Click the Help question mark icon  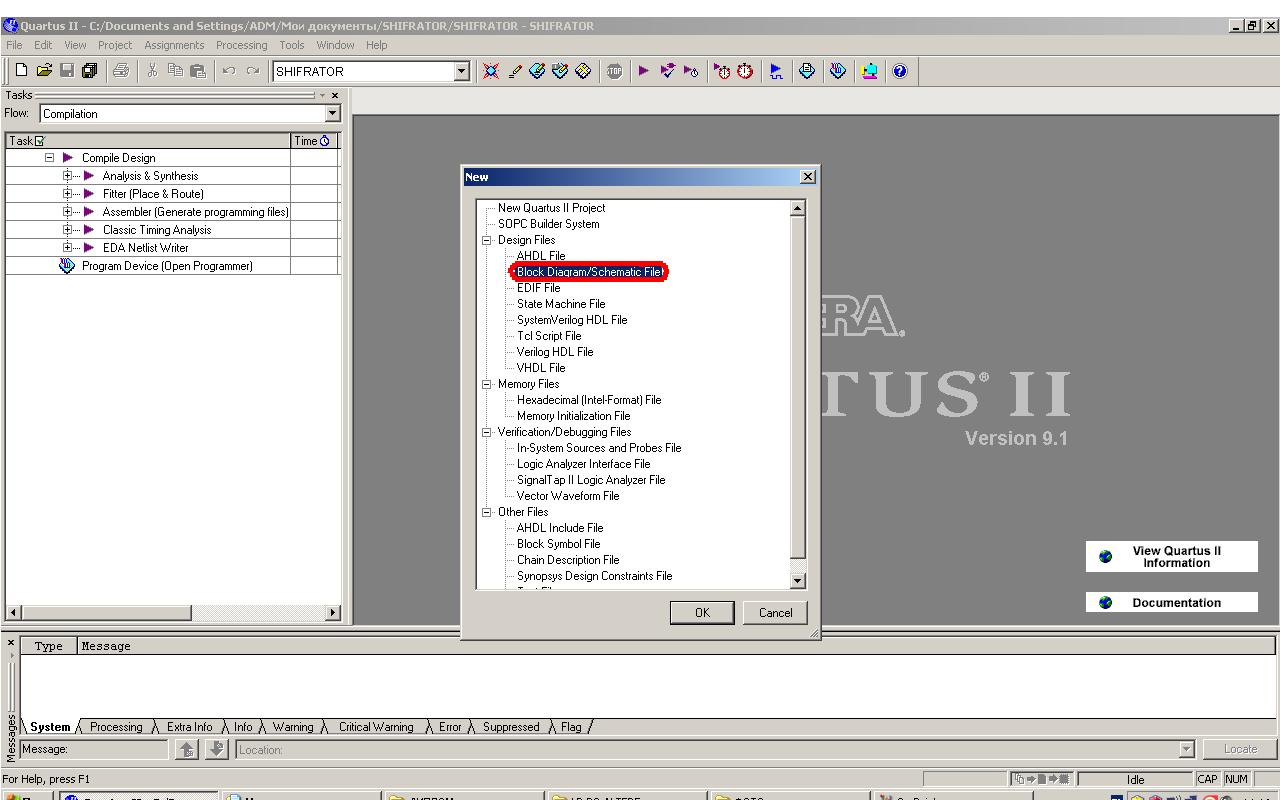(x=900, y=71)
